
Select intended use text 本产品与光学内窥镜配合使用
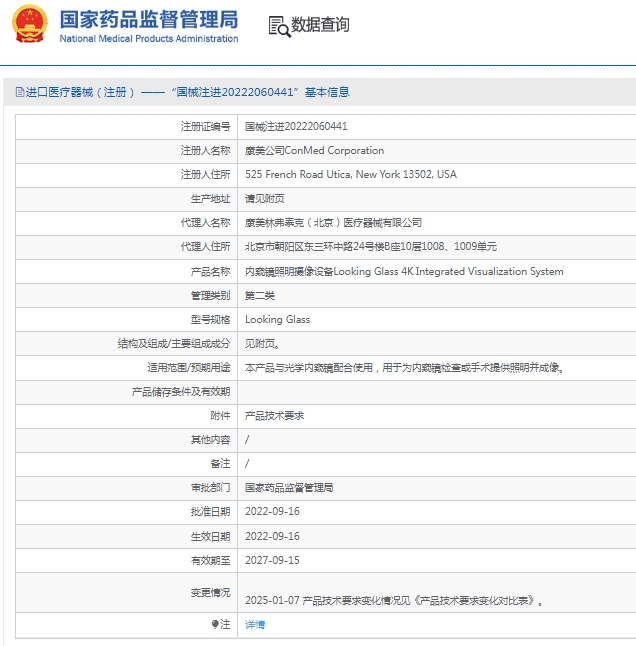click(x=404, y=367)
